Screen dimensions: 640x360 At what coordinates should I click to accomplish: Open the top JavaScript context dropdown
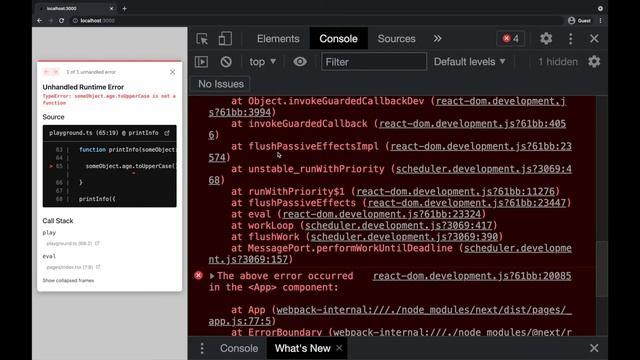tap(262, 62)
